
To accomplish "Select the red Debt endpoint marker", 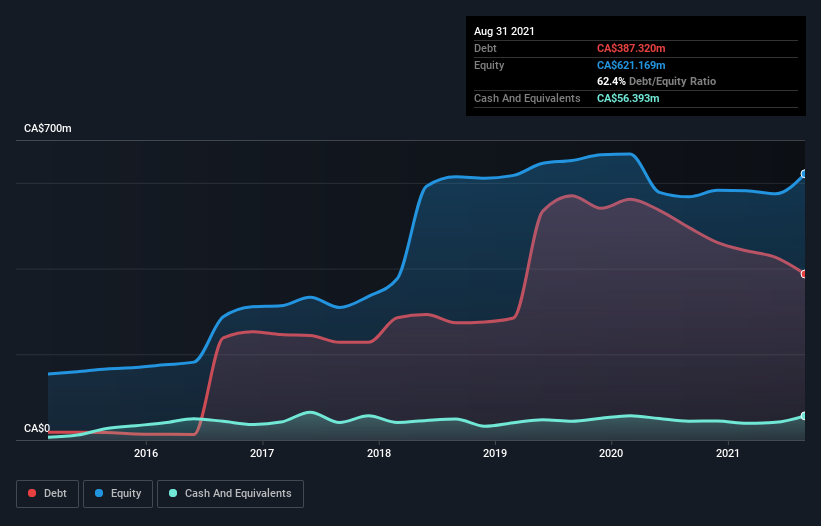I will pyautogui.click(x=804, y=274).
